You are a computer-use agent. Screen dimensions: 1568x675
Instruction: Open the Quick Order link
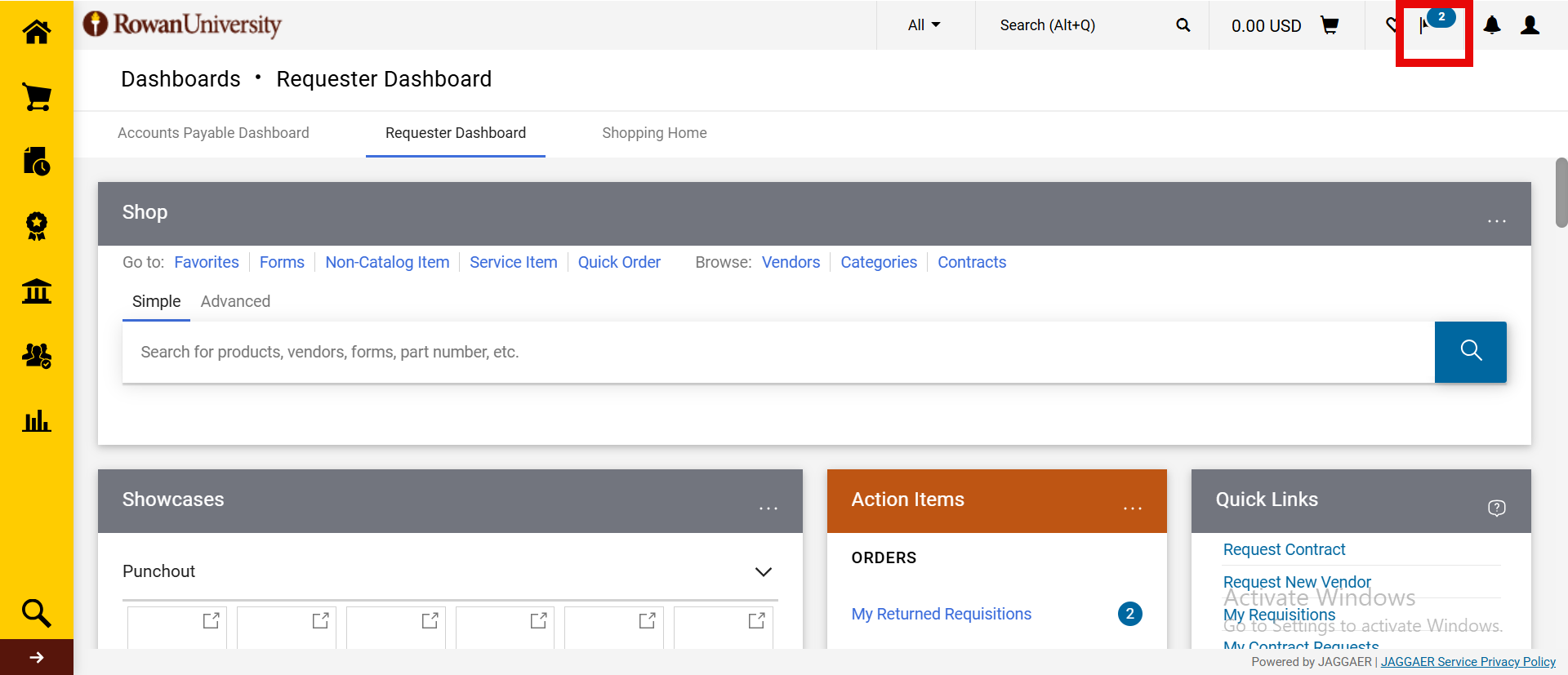click(x=619, y=262)
